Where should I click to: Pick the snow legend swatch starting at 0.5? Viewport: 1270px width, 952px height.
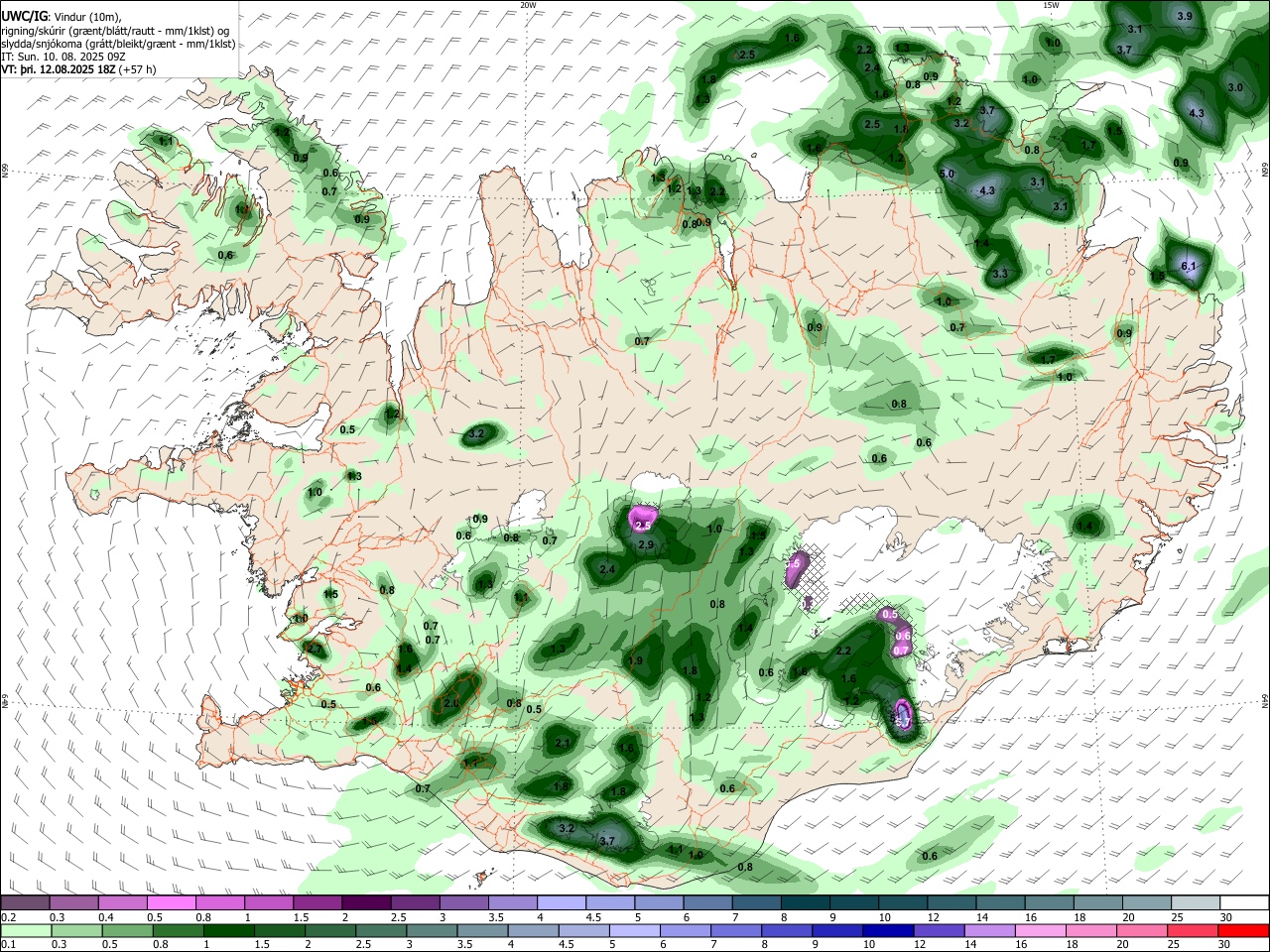[171, 903]
